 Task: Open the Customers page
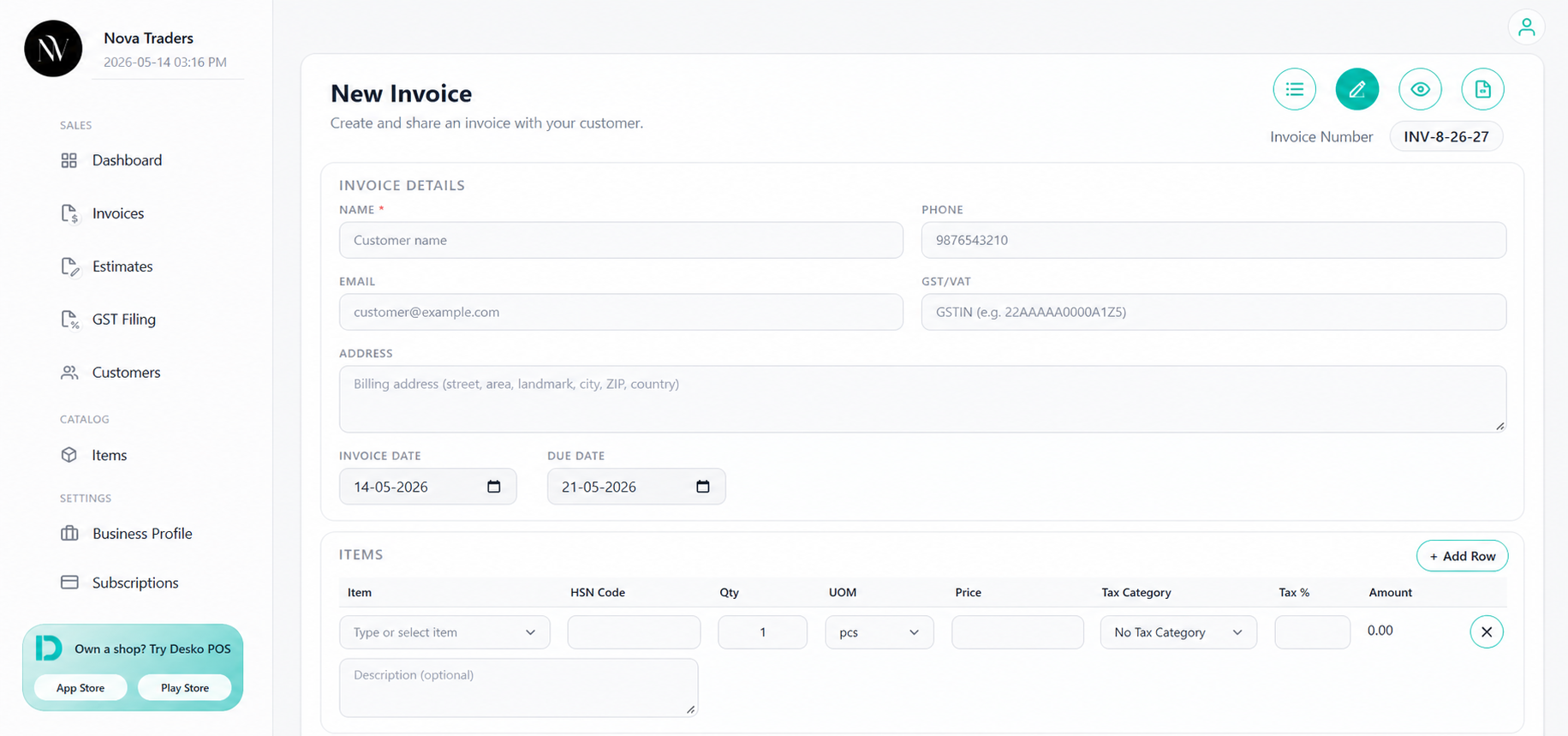126,373
